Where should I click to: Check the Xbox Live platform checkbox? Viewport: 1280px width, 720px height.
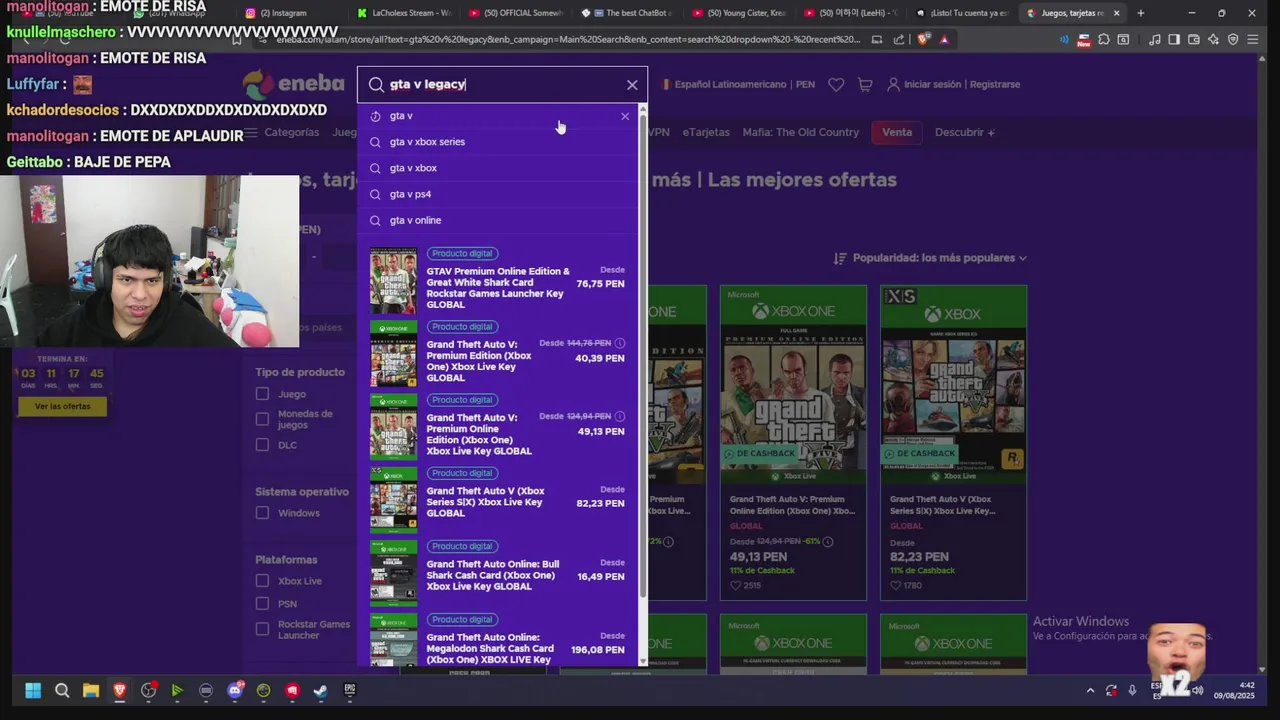pos(262,581)
